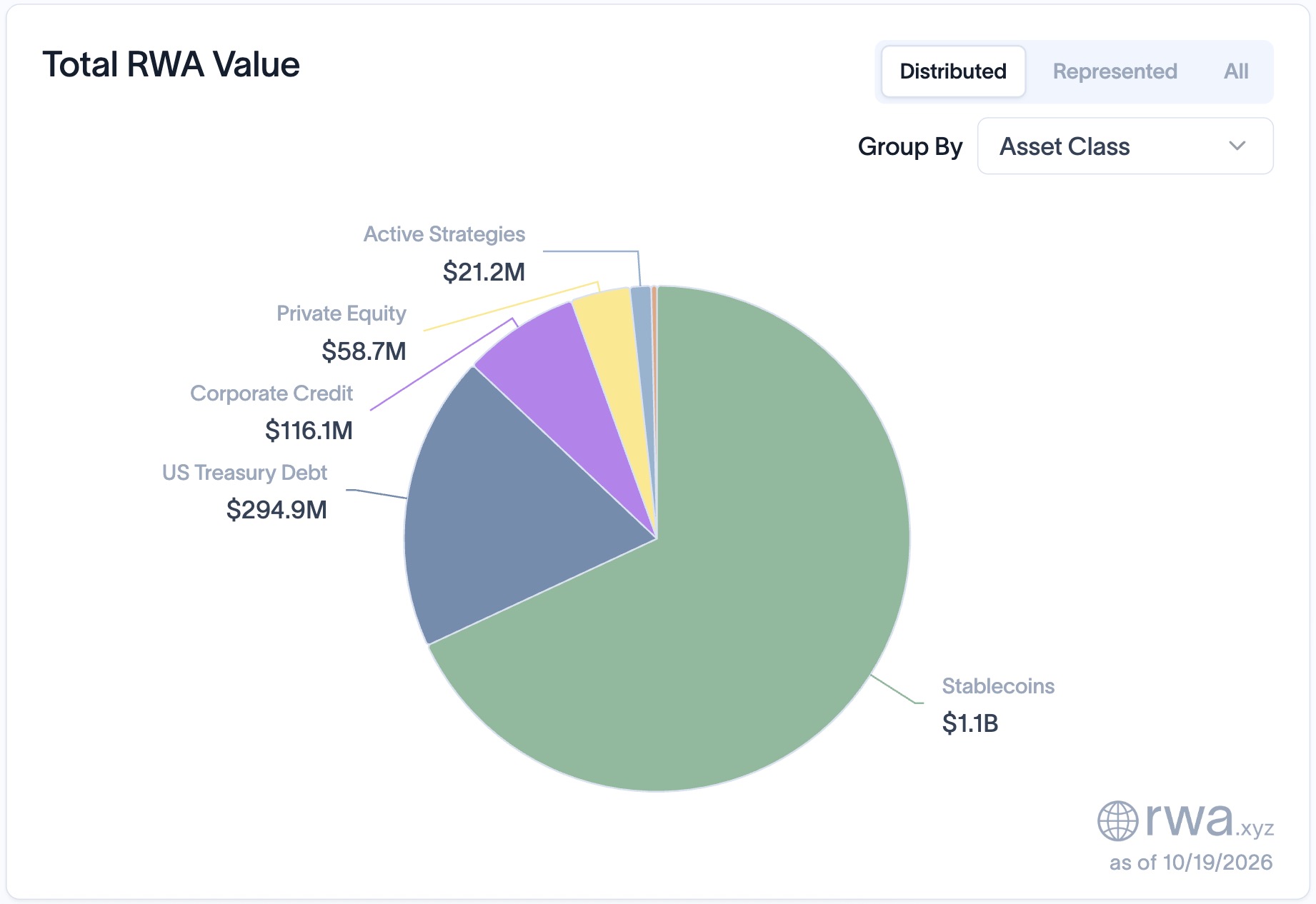Open the Asset Class group-by dropdown

pyautogui.click(x=1125, y=146)
